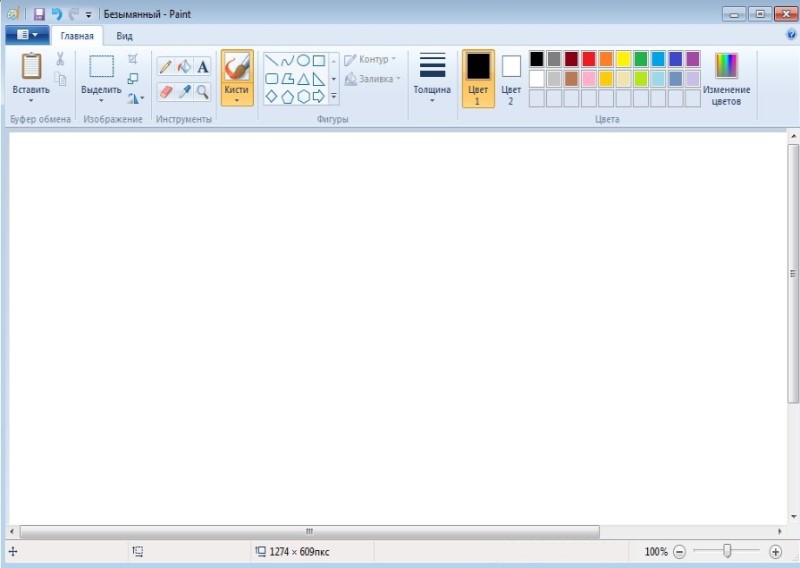
Task: Click the zoom in plus button
Action: coord(776,552)
